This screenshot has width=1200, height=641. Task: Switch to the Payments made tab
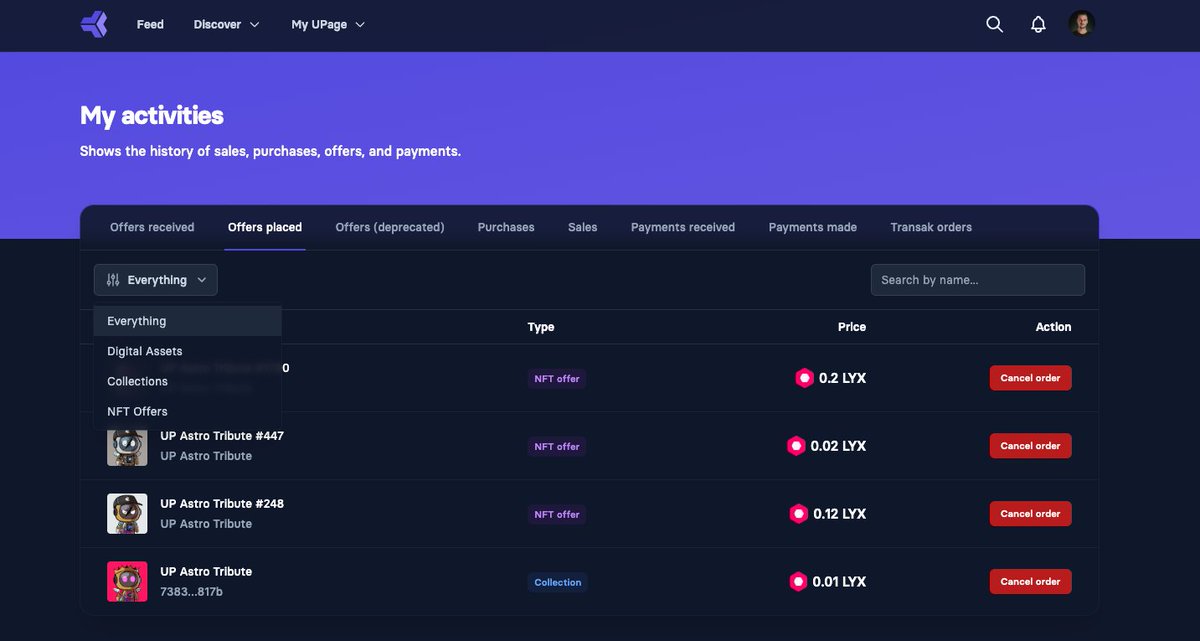point(813,227)
